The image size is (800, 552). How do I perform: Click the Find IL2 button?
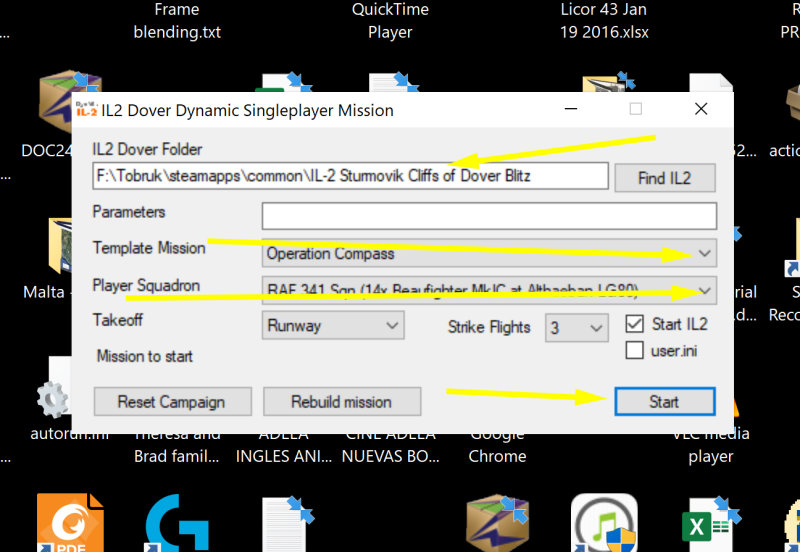point(665,178)
